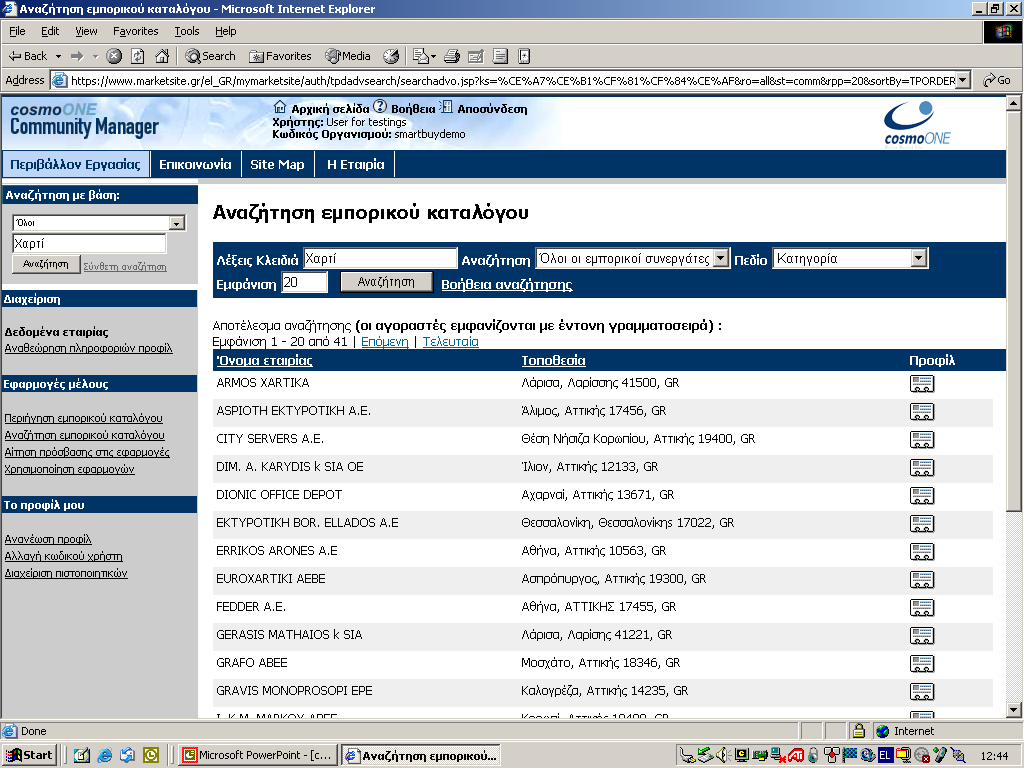Open the Windows Start menu
The width and height of the screenshot is (1024, 768).
[29, 755]
